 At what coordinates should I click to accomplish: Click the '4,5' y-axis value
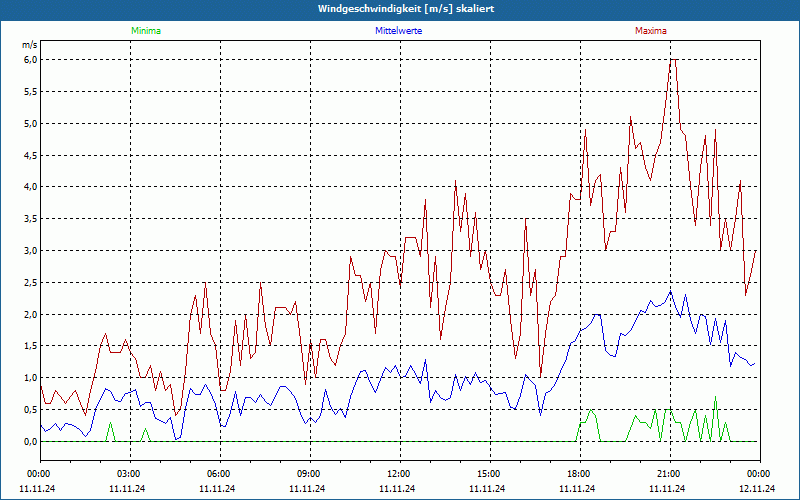pyautogui.click(x=31, y=155)
